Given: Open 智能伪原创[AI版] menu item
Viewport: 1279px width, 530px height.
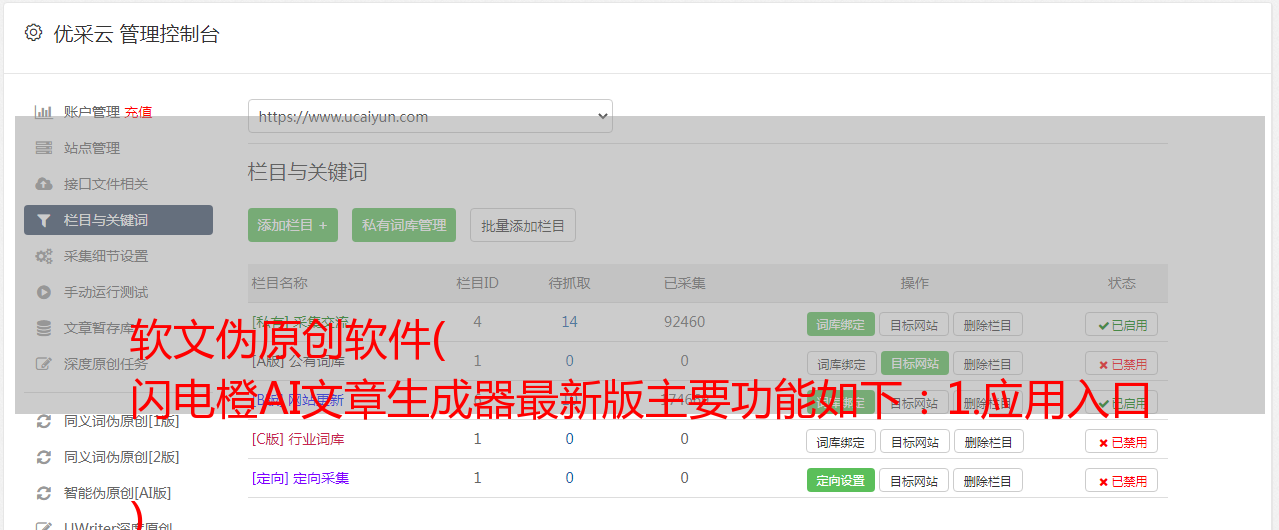Looking at the screenshot, I should point(118,493).
